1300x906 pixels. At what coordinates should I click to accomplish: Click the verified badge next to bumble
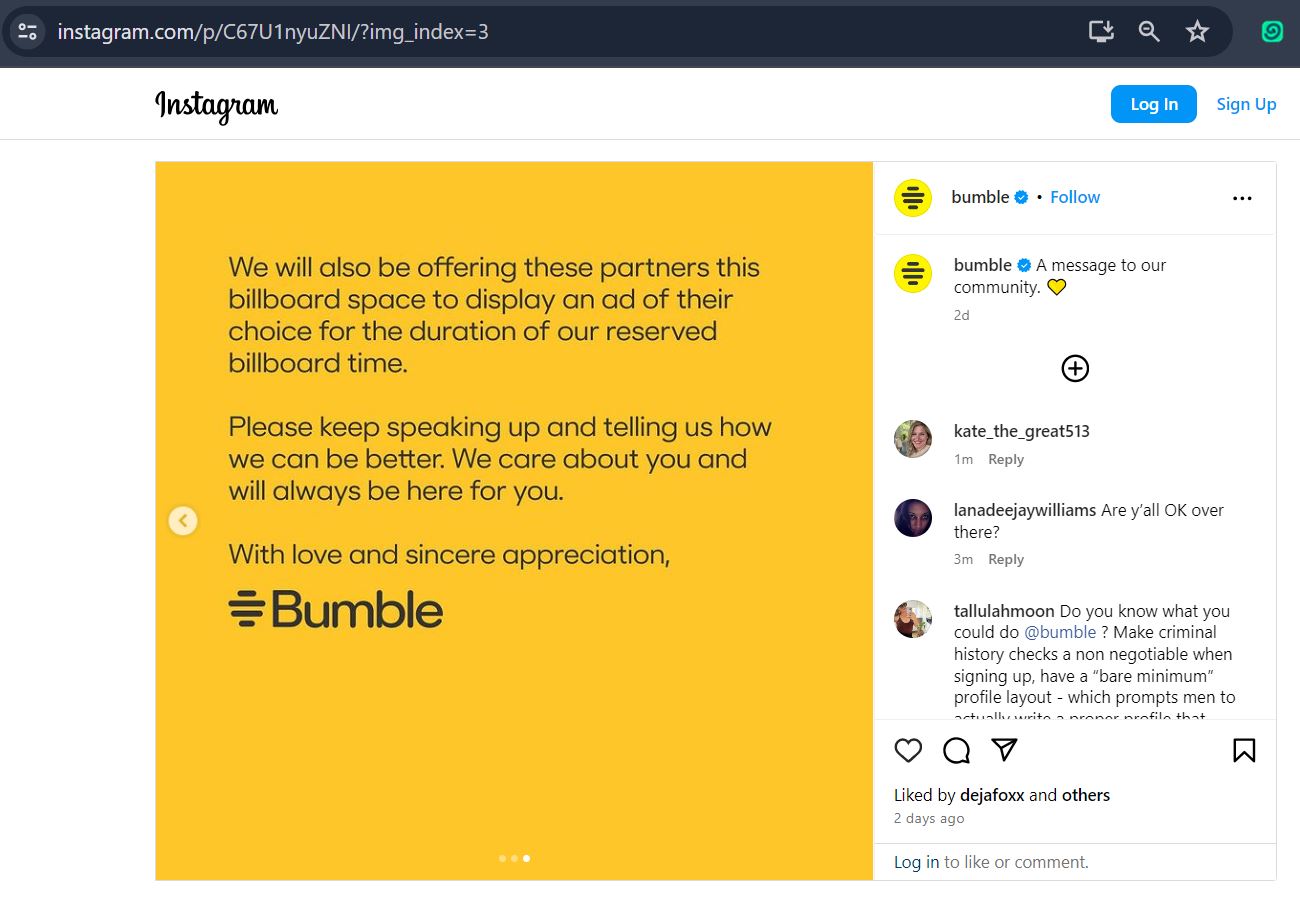tap(1020, 197)
